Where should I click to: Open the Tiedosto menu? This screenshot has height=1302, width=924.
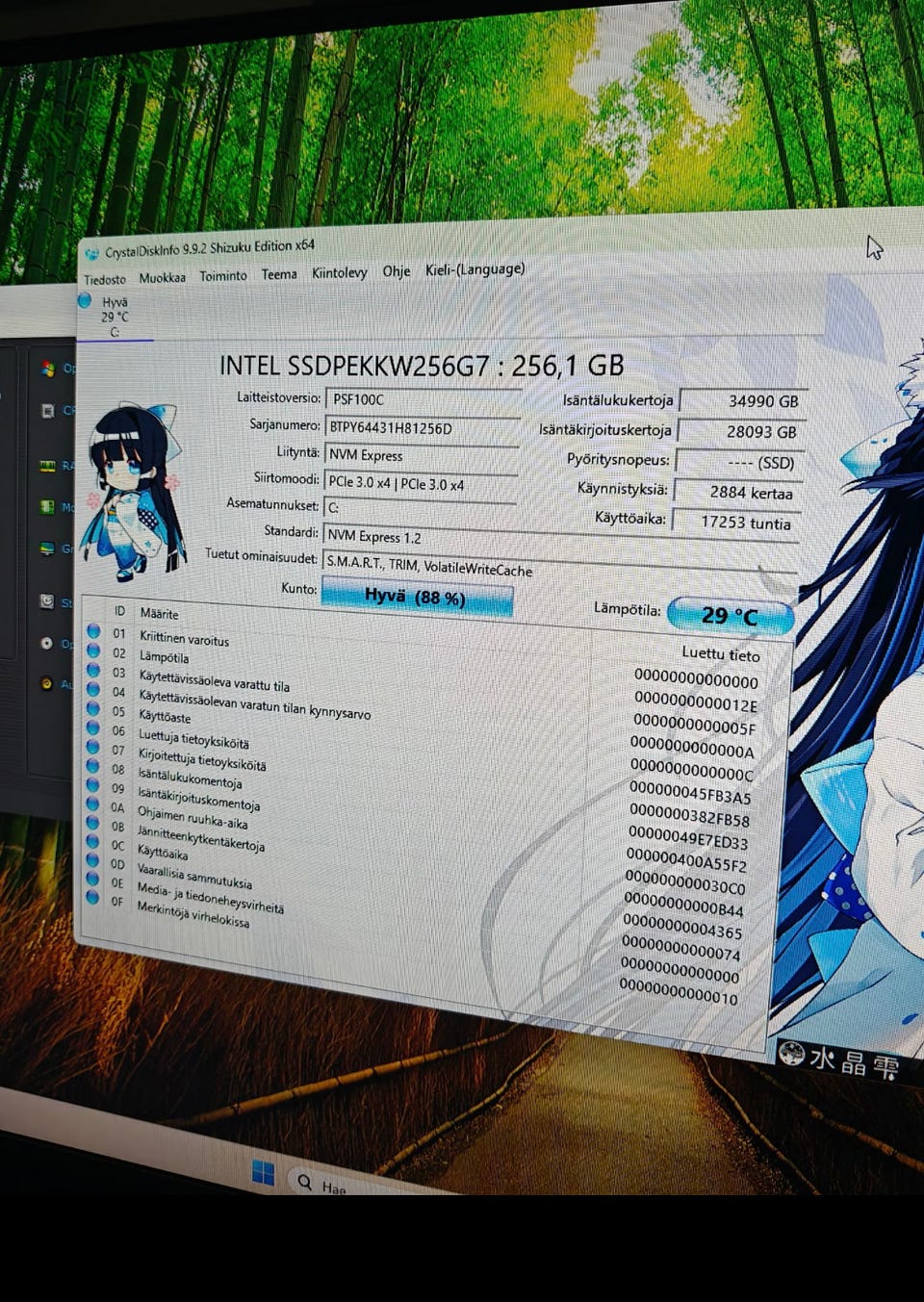pyautogui.click(x=105, y=279)
